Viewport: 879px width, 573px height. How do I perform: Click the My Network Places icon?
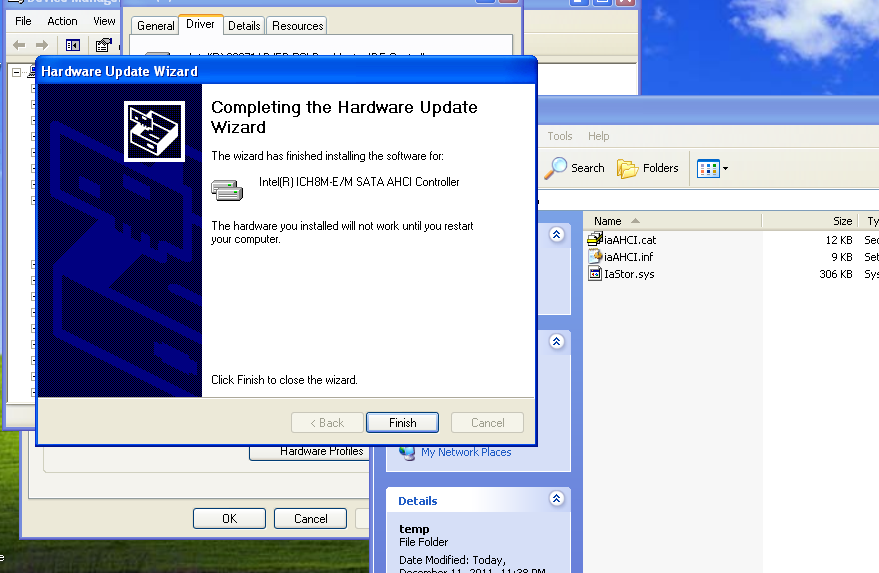408,452
